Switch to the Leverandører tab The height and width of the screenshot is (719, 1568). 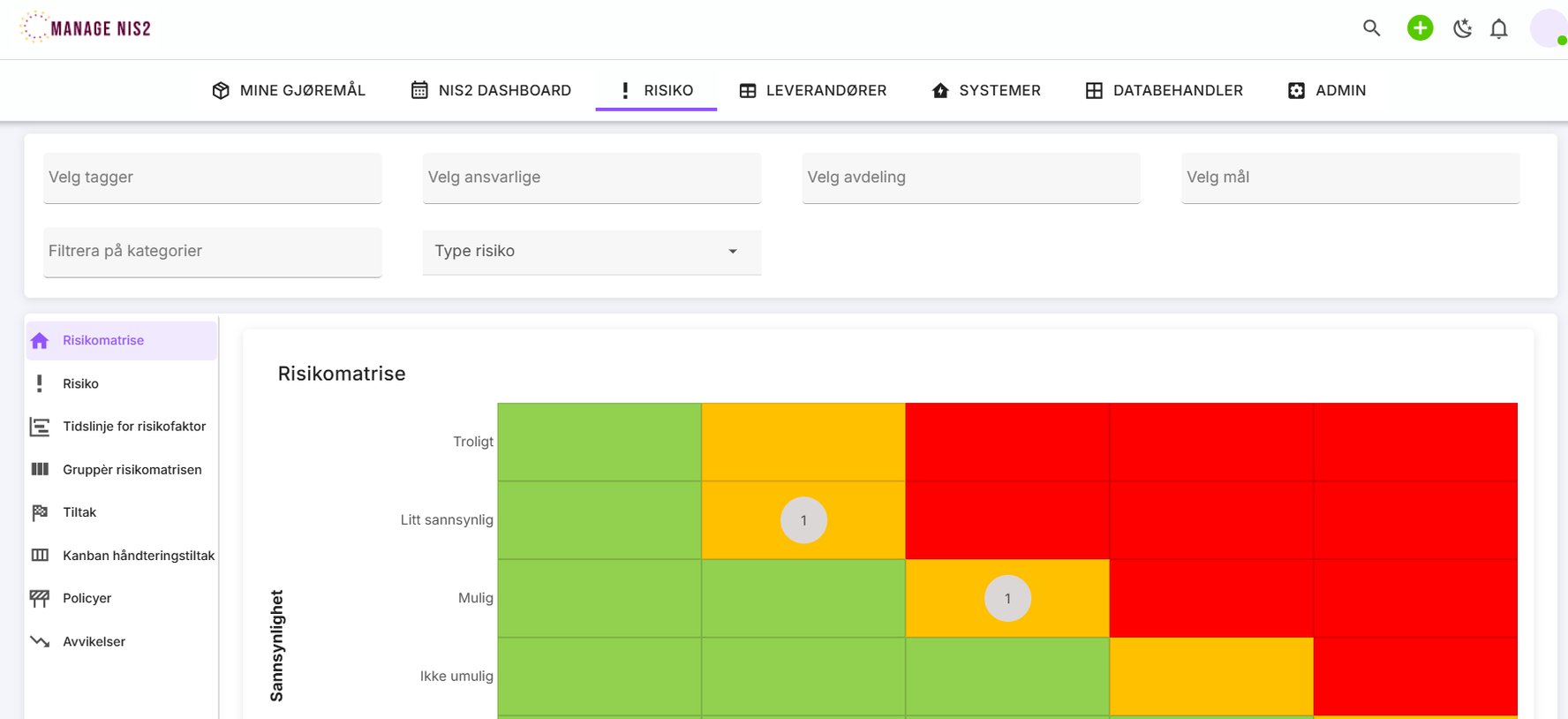tap(812, 90)
